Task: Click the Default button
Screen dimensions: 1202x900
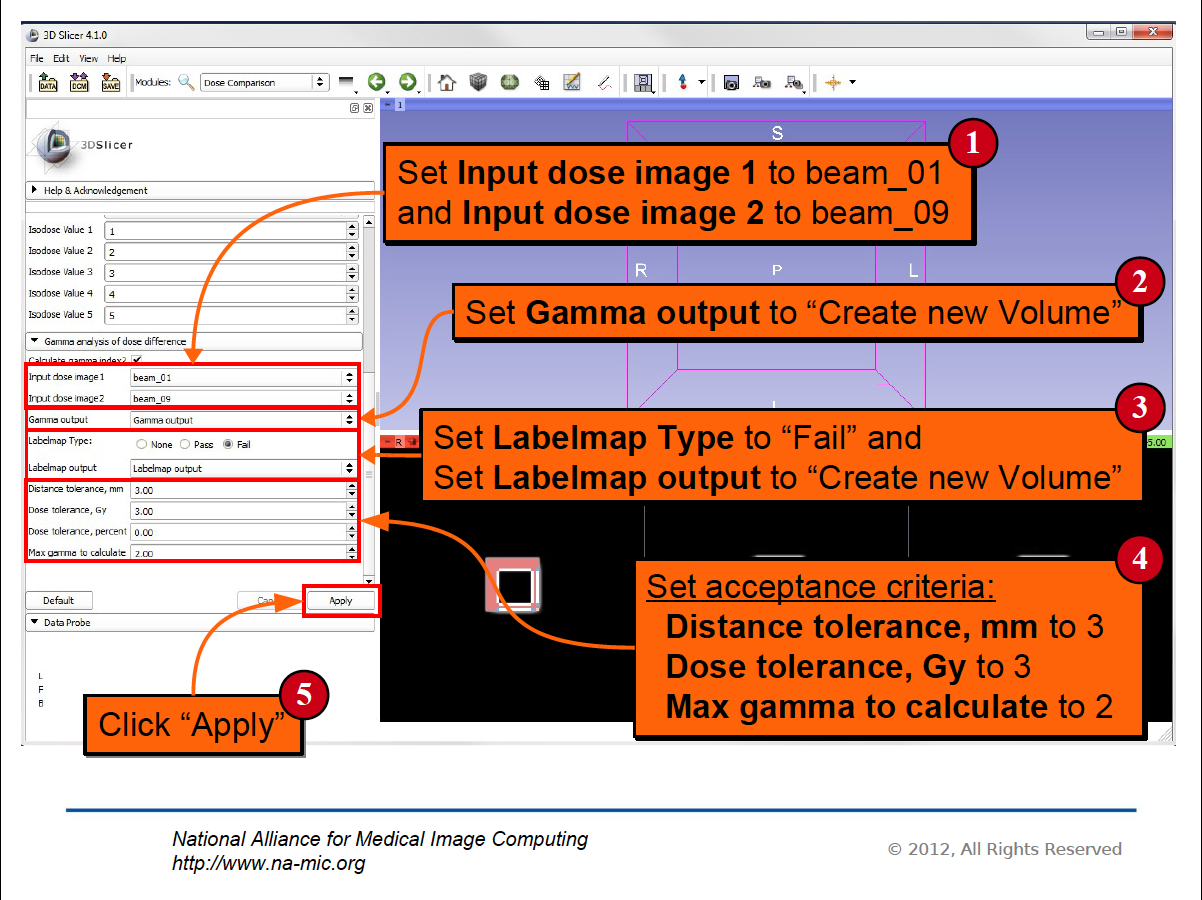Action: (59, 601)
